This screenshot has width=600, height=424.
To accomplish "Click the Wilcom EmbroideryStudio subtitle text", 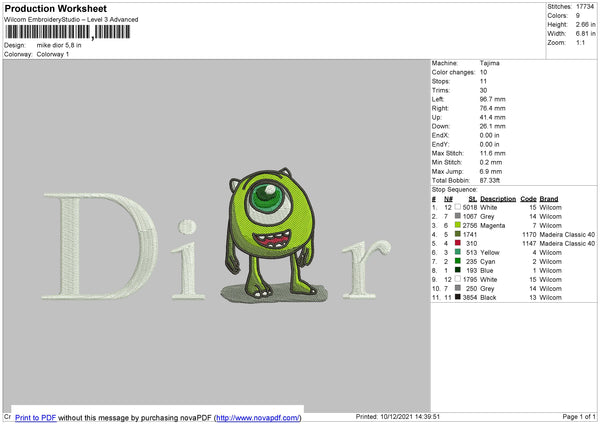I will click(71, 20).
